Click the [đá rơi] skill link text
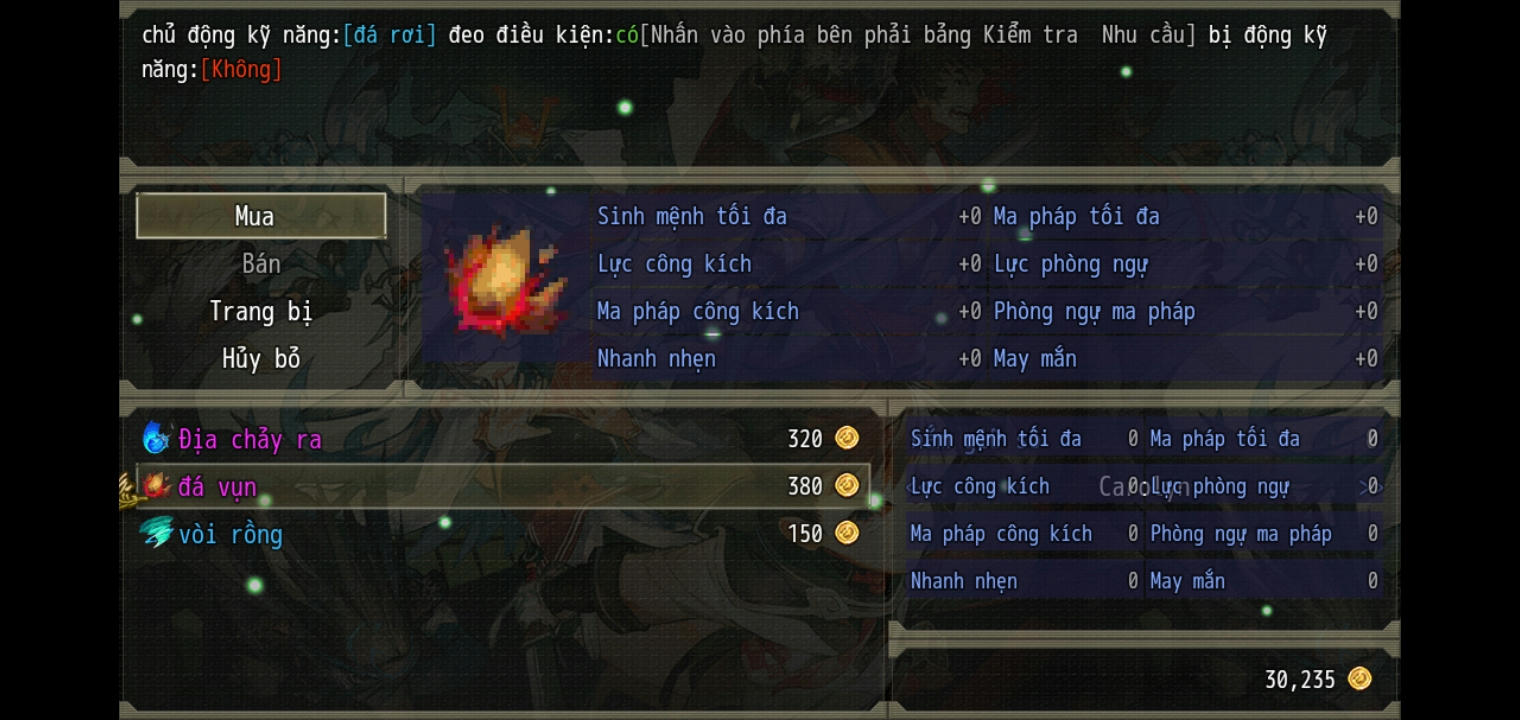Viewport: 1520px width, 720px height. point(390,35)
